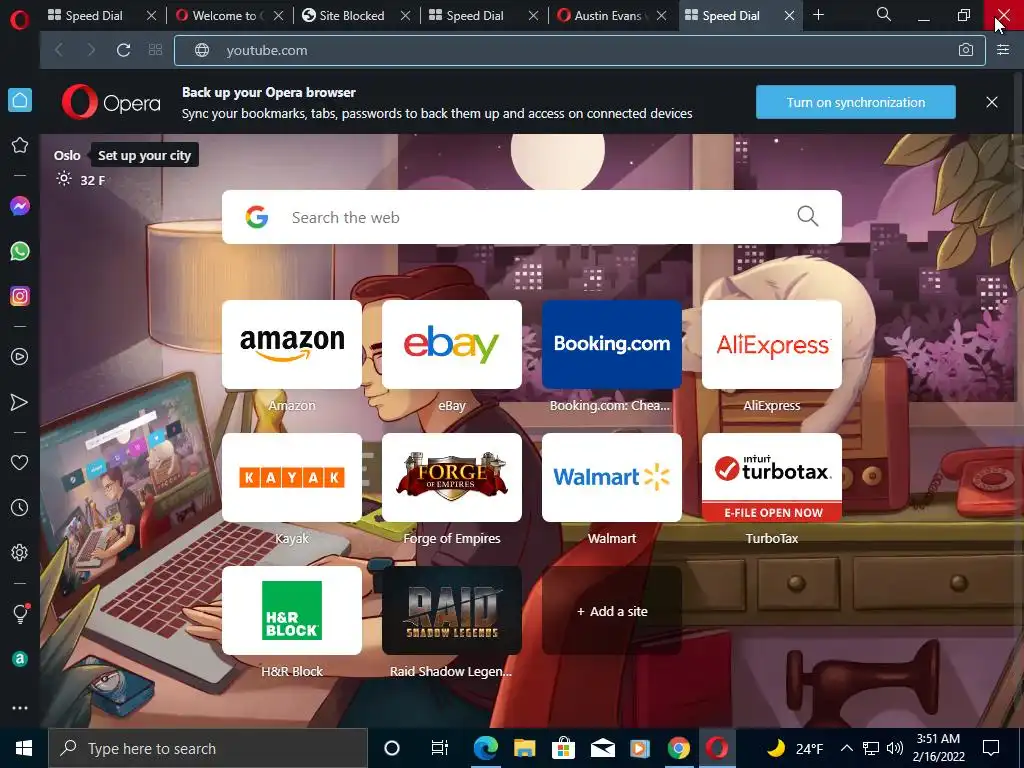1024x768 pixels.
Task: Add a site to Speed Dial
Action: point(612,611)
